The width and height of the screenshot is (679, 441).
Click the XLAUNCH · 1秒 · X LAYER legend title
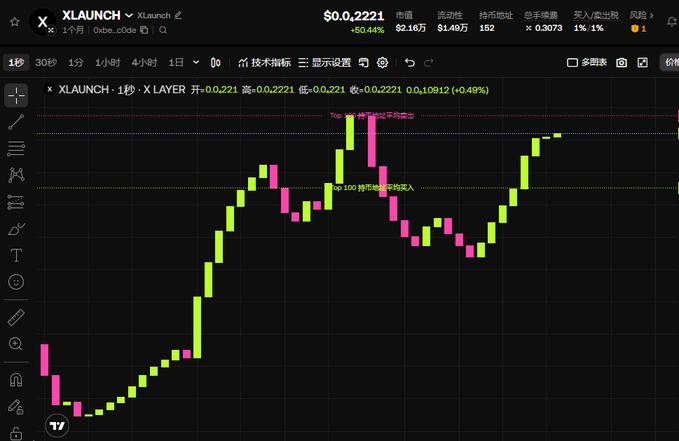click(x=122, y=90)
